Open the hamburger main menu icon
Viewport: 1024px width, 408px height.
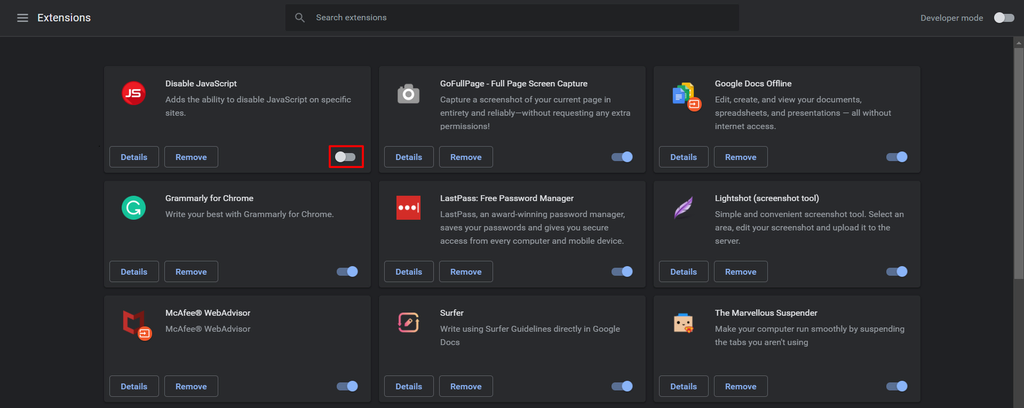point(22,18)
